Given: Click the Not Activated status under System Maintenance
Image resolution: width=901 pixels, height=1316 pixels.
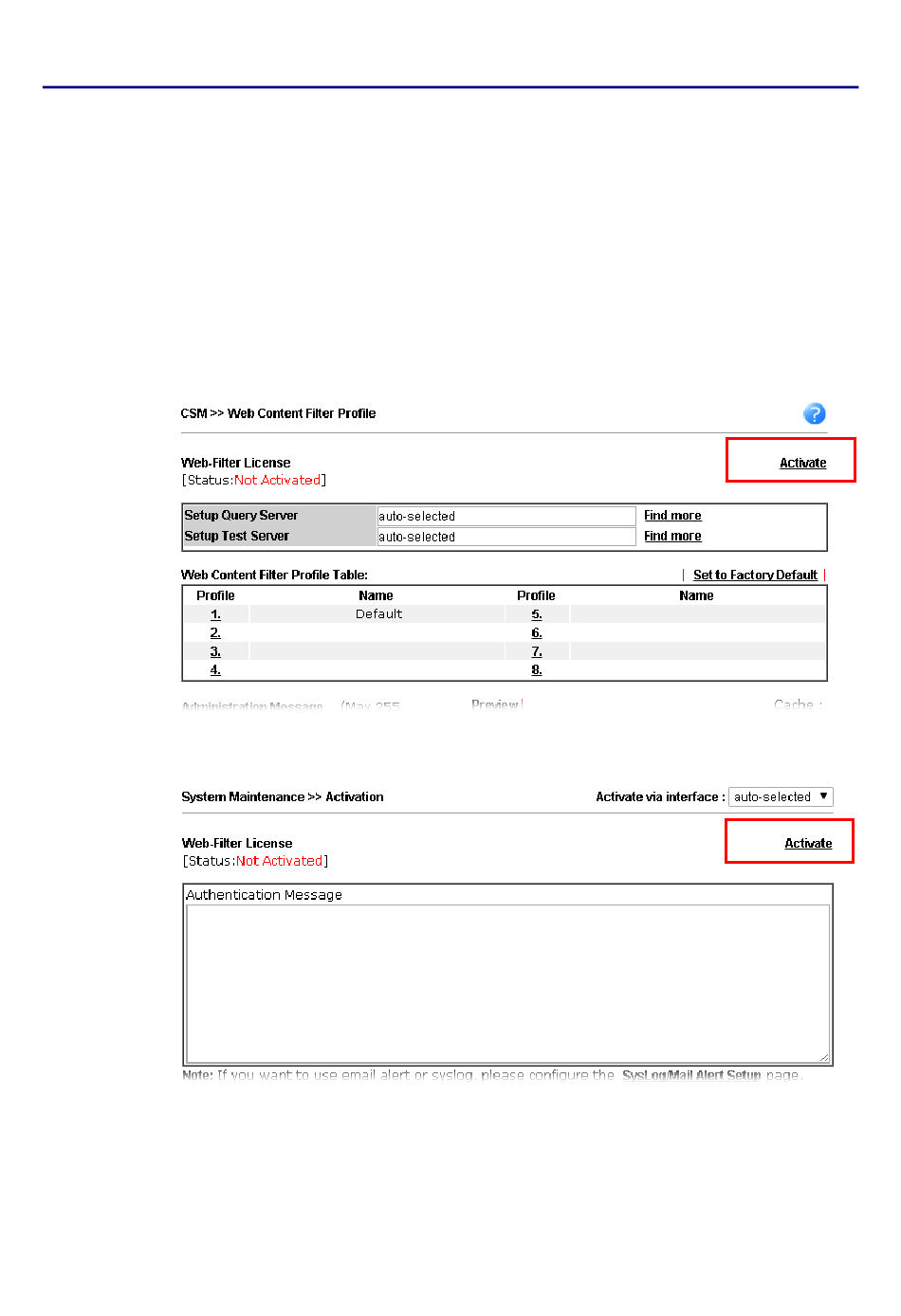Looking at the screenshot, I should [x=280, y=861].
